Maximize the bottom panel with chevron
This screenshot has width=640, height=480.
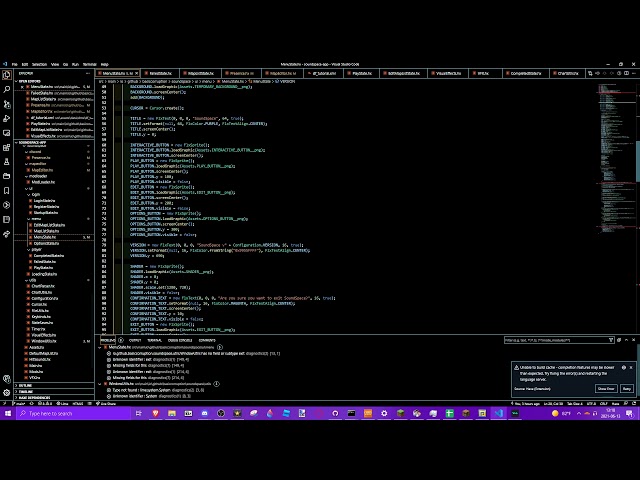point(626,340)
